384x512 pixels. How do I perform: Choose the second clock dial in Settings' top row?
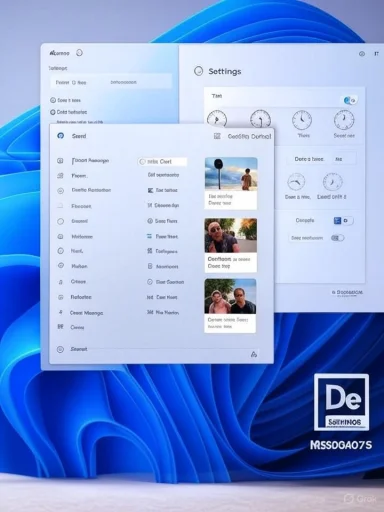pyautogui.click(x=260, y=119)
